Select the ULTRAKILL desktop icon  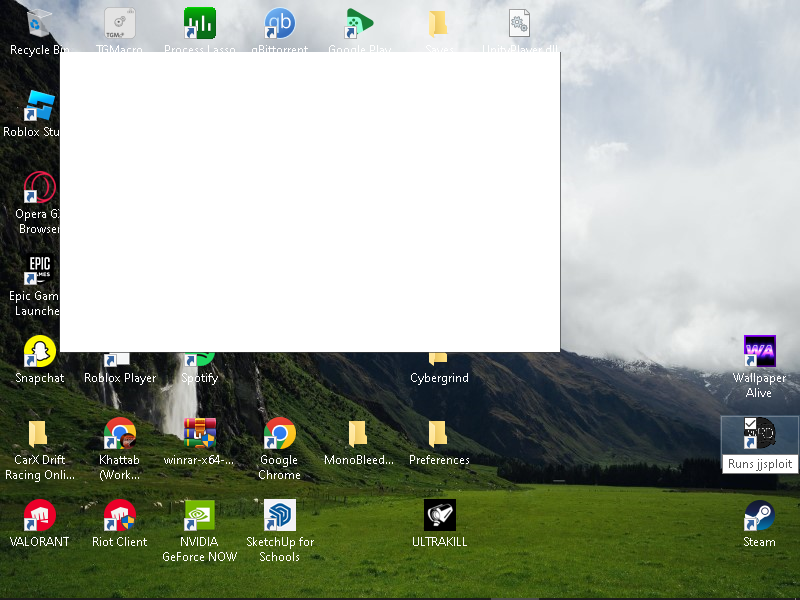(439, 515)
